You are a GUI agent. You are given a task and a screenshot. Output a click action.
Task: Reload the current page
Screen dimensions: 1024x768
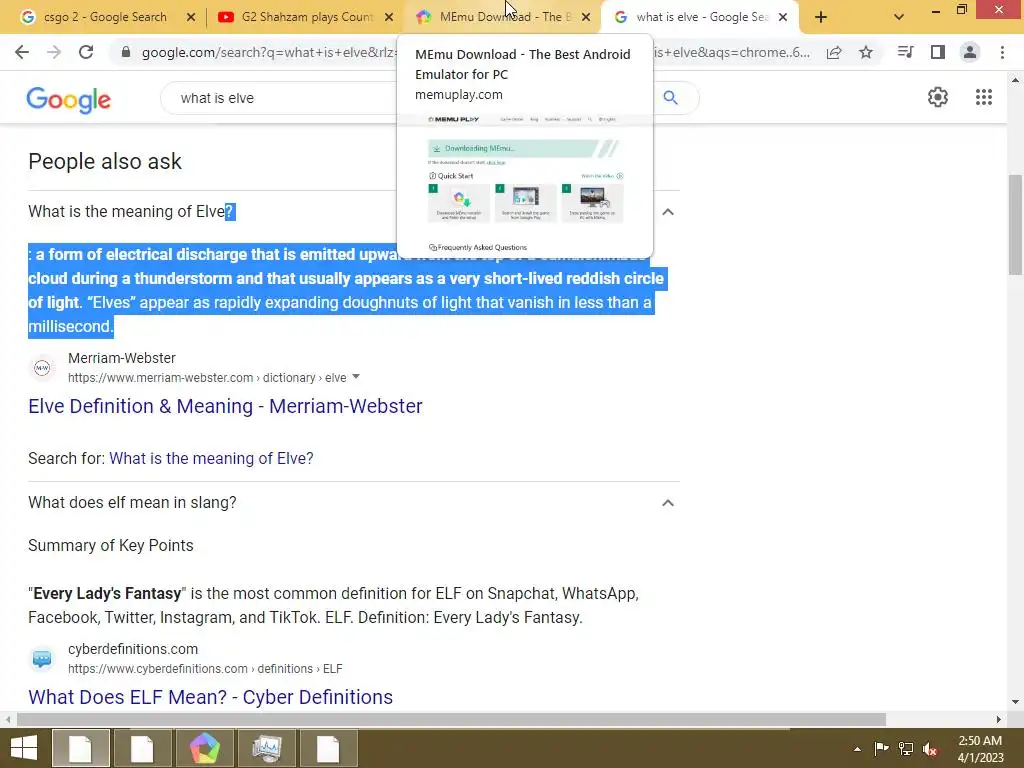pos(86,52)
